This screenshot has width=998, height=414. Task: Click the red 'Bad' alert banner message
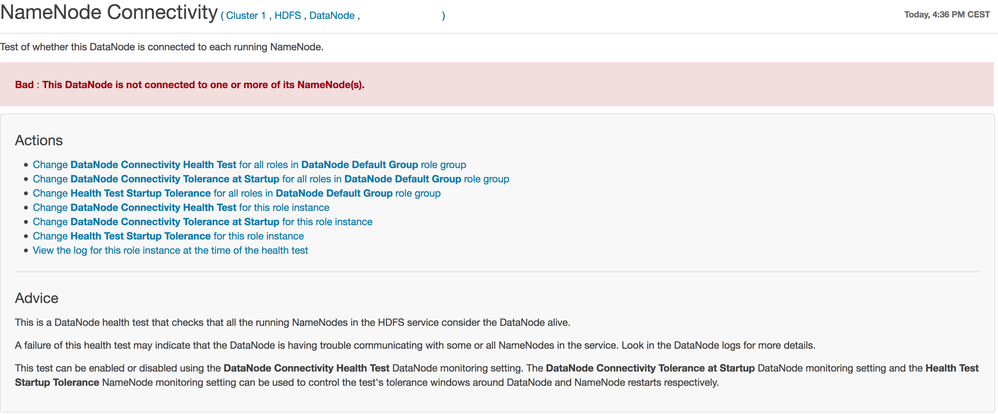click(x=190, y=85)
